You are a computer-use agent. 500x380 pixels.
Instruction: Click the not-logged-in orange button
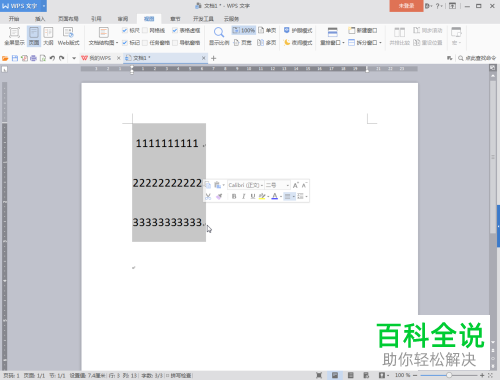[406, 6]
